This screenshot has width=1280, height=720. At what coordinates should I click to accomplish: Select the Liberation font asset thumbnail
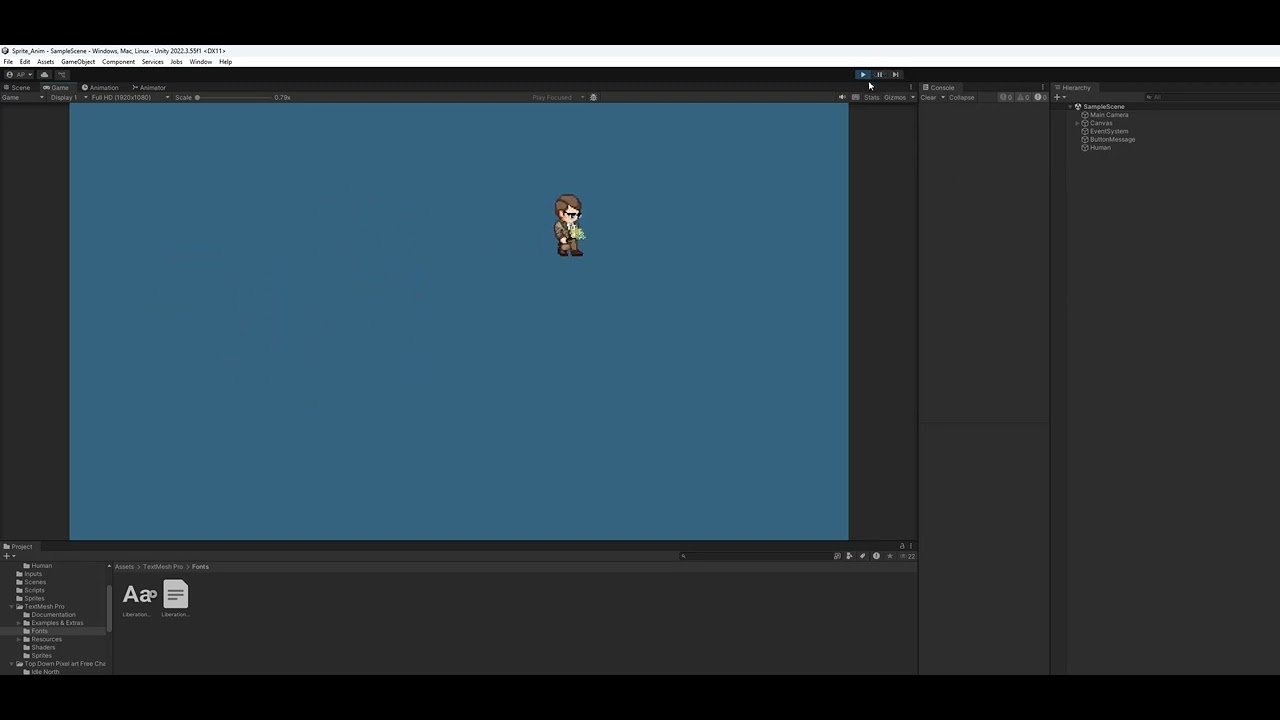tap(139, 595)
